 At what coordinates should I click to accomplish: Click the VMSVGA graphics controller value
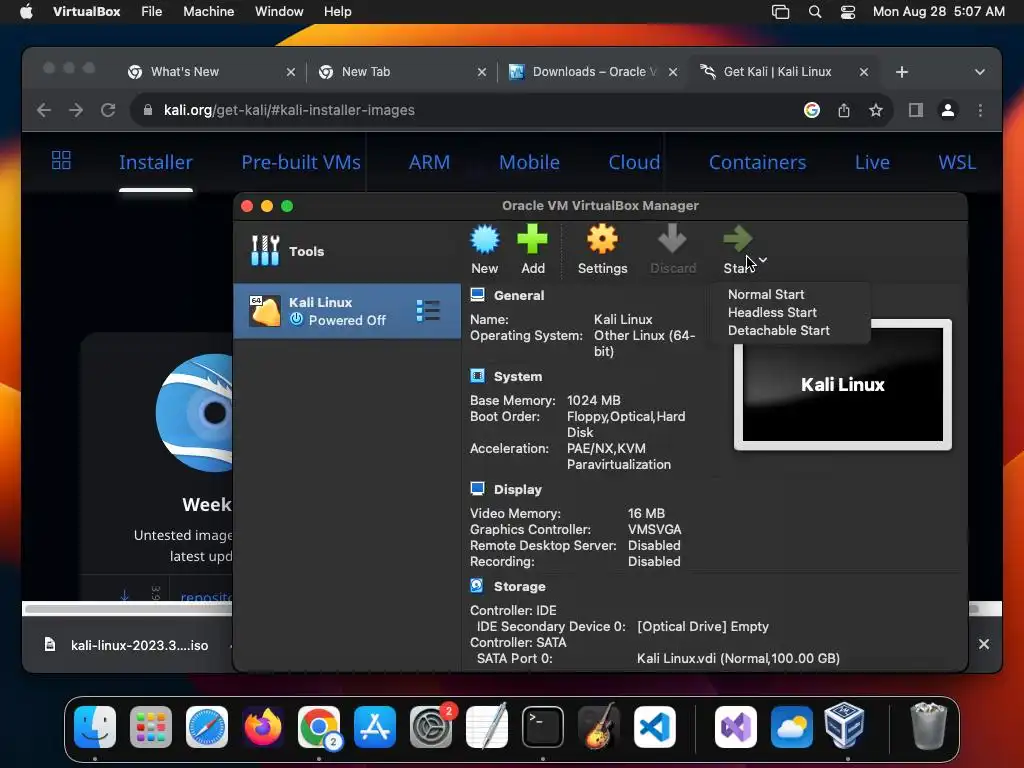click(x=654, y=530)
